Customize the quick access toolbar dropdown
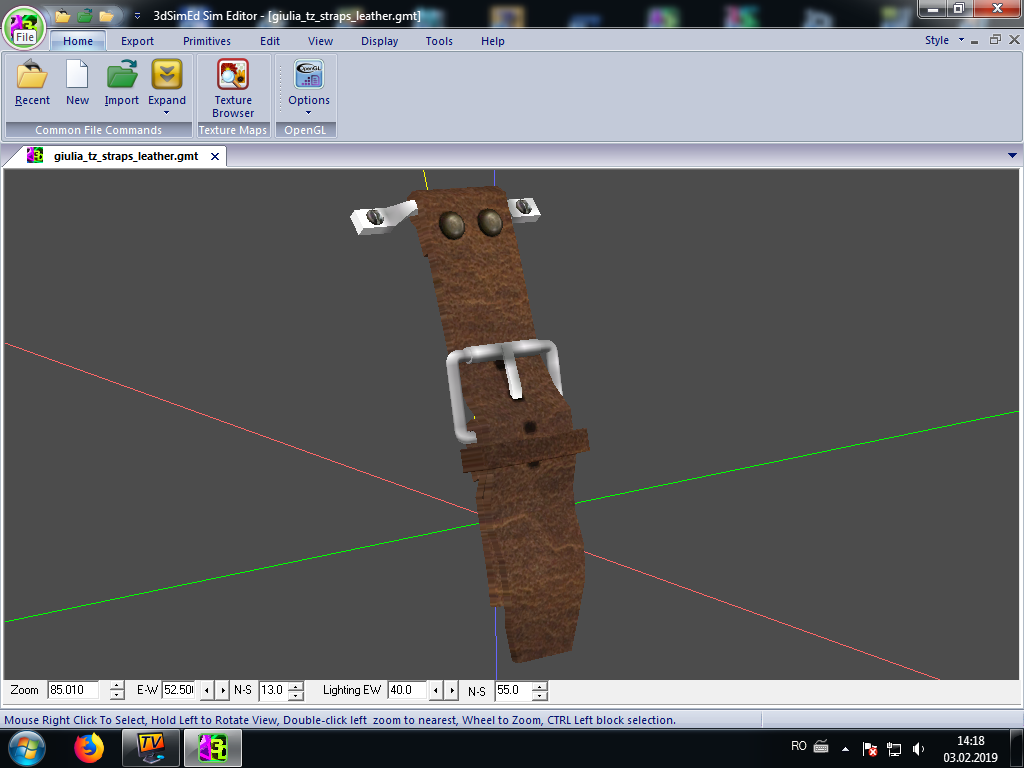The height and width of the screenshot is (768, 1024). 137,16
